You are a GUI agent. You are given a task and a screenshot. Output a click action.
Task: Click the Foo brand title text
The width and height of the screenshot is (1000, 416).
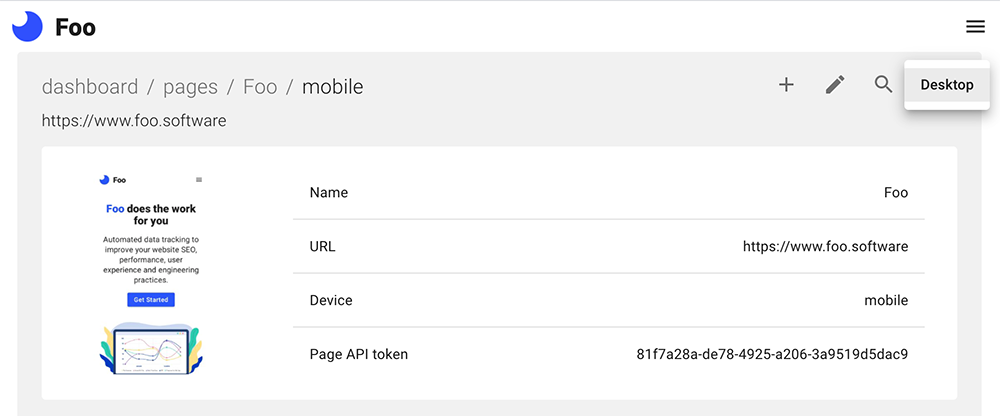pos(75,27)
